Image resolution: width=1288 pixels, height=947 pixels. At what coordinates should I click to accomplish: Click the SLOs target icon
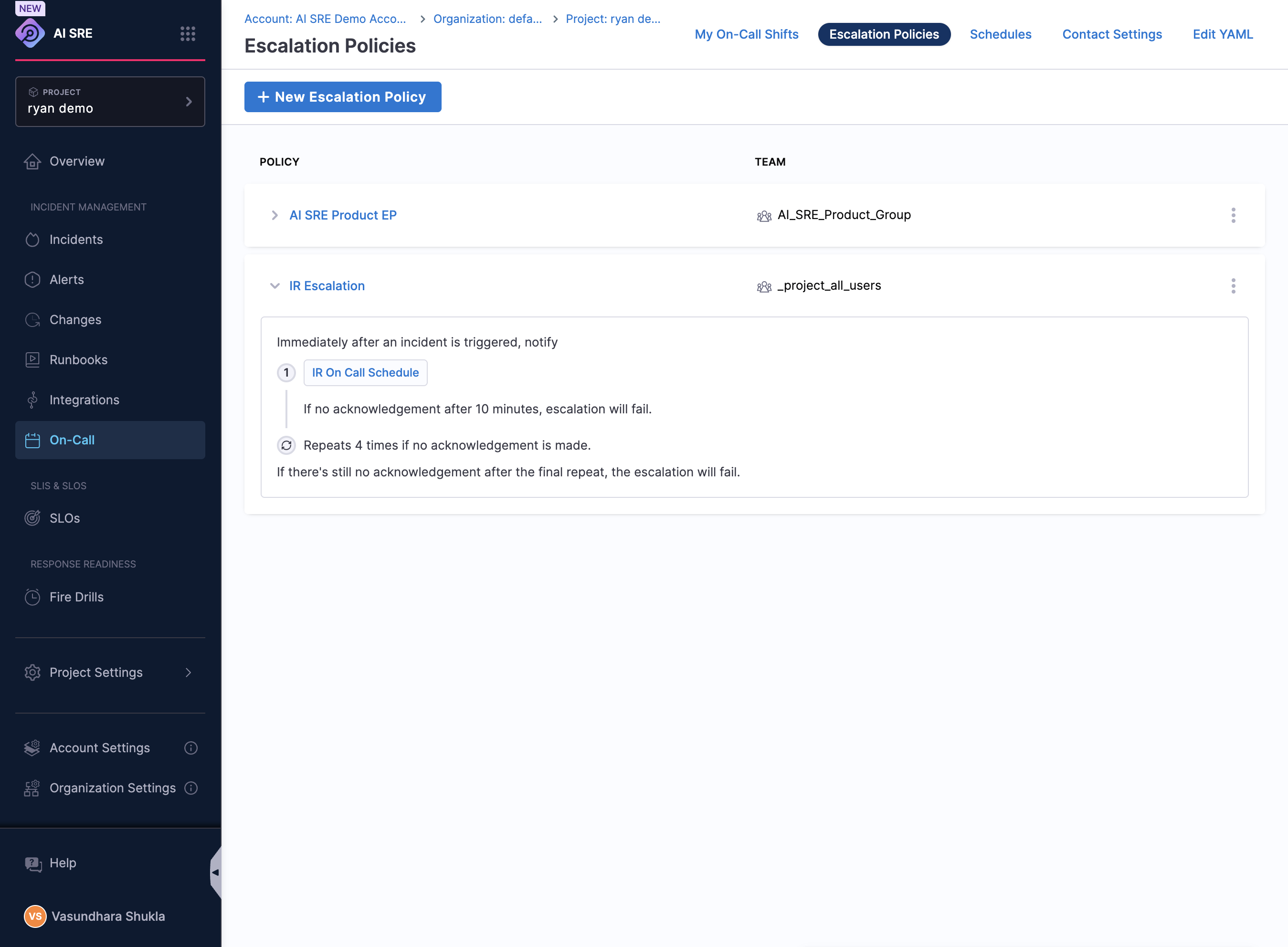click(x=32, y=518)
